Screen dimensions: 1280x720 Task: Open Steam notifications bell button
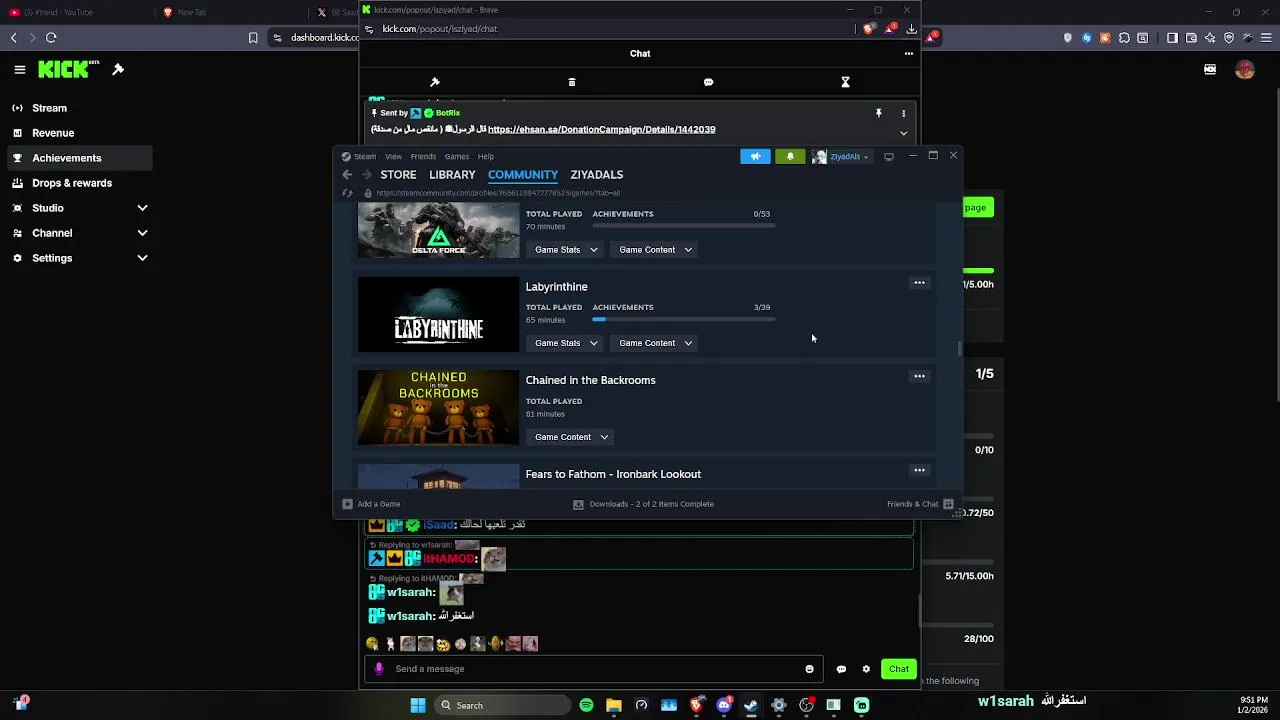point(790,156)
